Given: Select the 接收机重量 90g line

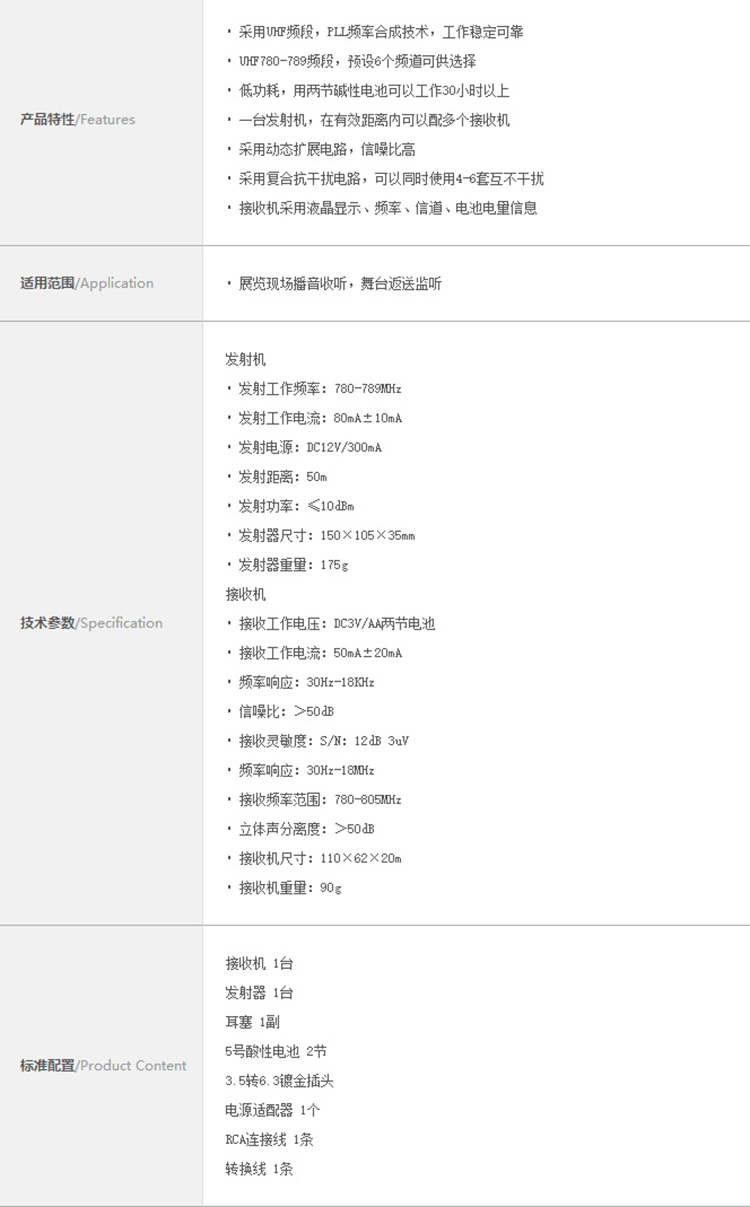Looking at the screenshot, I should click(x=289, y=887).
